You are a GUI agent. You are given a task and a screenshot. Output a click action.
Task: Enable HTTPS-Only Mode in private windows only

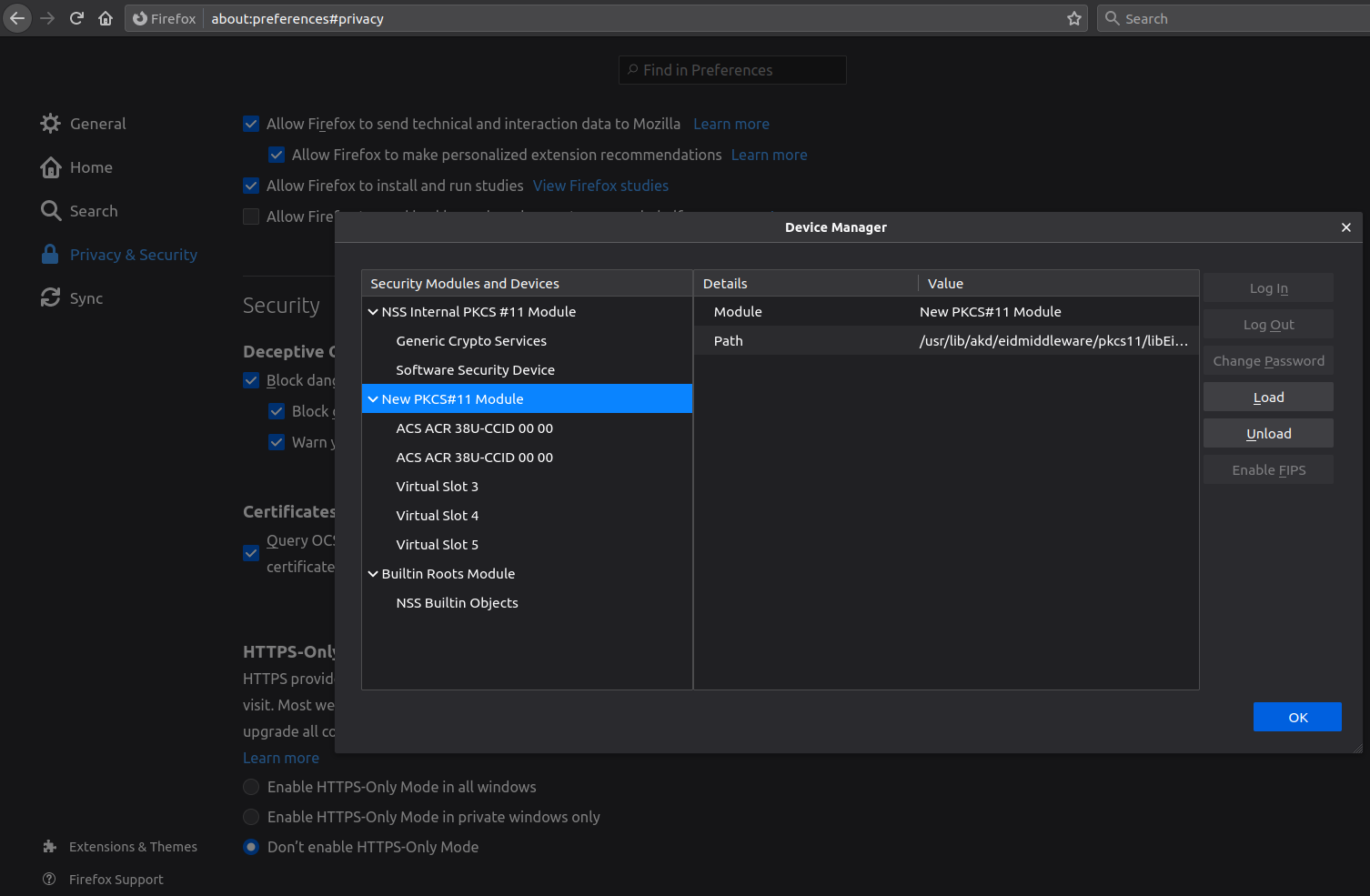pyautogui.click(x=251, y=817)
